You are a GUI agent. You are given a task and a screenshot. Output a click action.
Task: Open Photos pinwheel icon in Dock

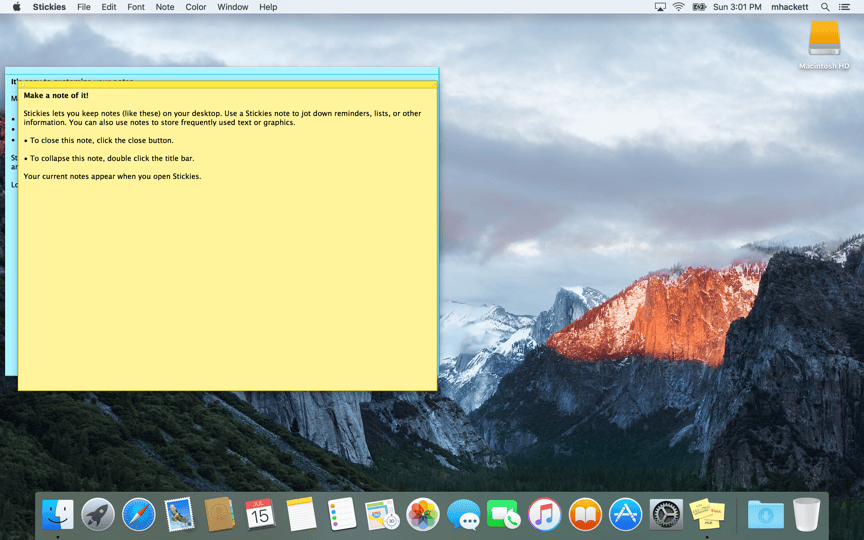[x=423, y=514]
